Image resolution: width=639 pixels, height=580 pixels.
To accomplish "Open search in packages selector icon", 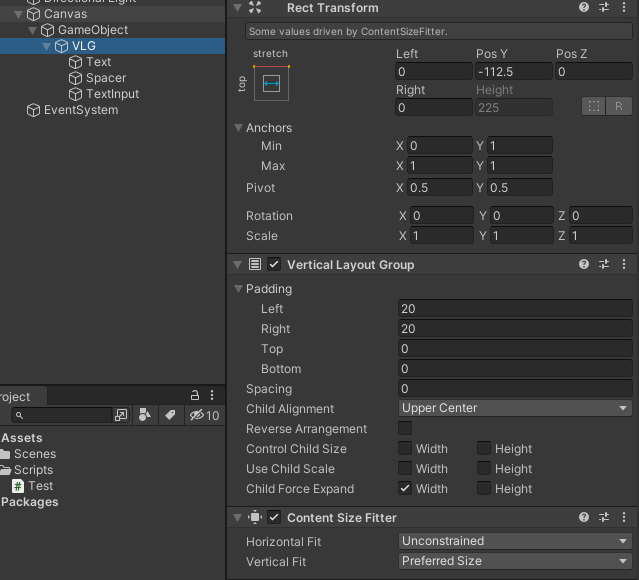I will tap(121, 415).
